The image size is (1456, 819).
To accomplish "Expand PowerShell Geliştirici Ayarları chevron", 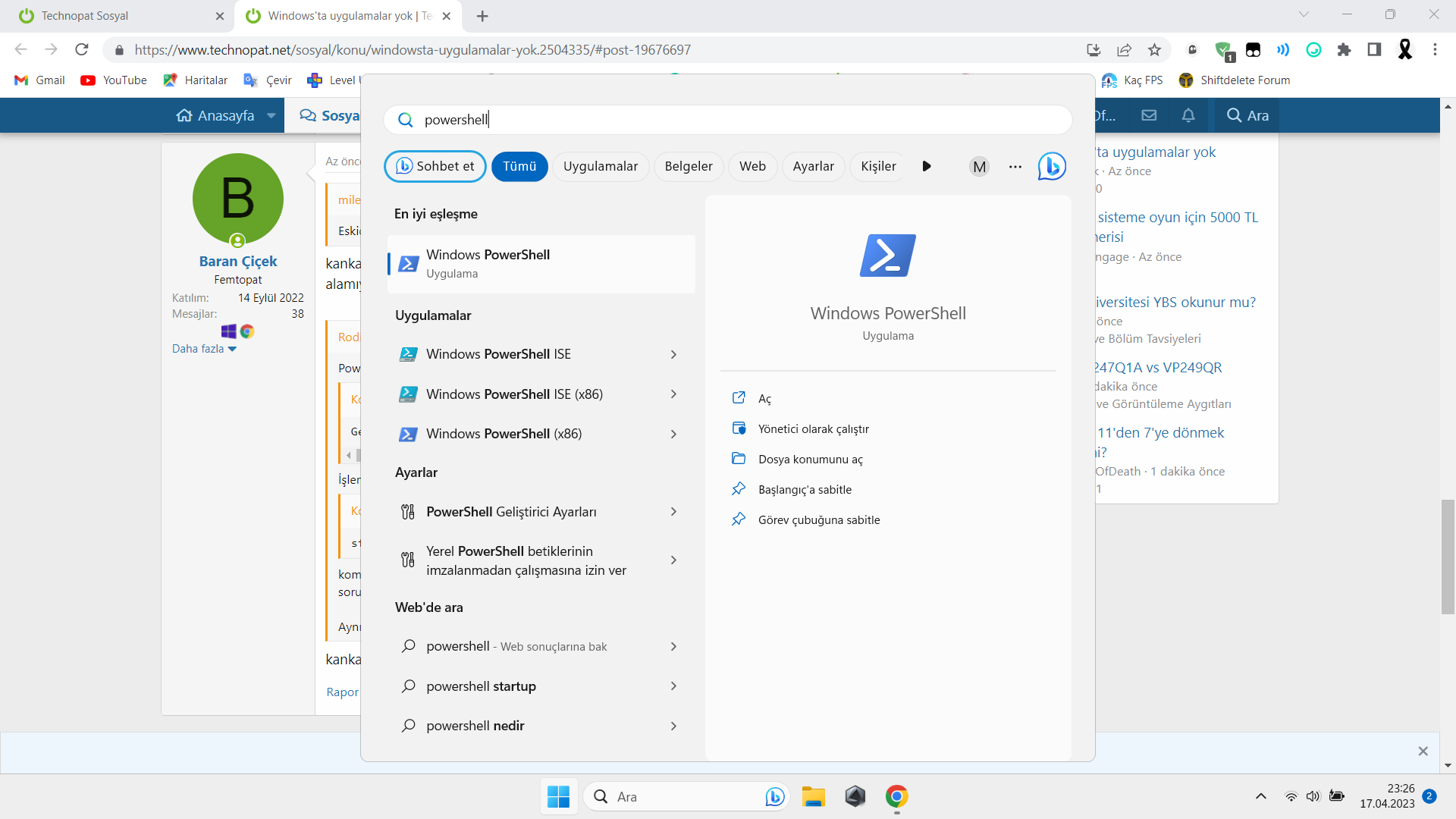I will tap(673, 512).
